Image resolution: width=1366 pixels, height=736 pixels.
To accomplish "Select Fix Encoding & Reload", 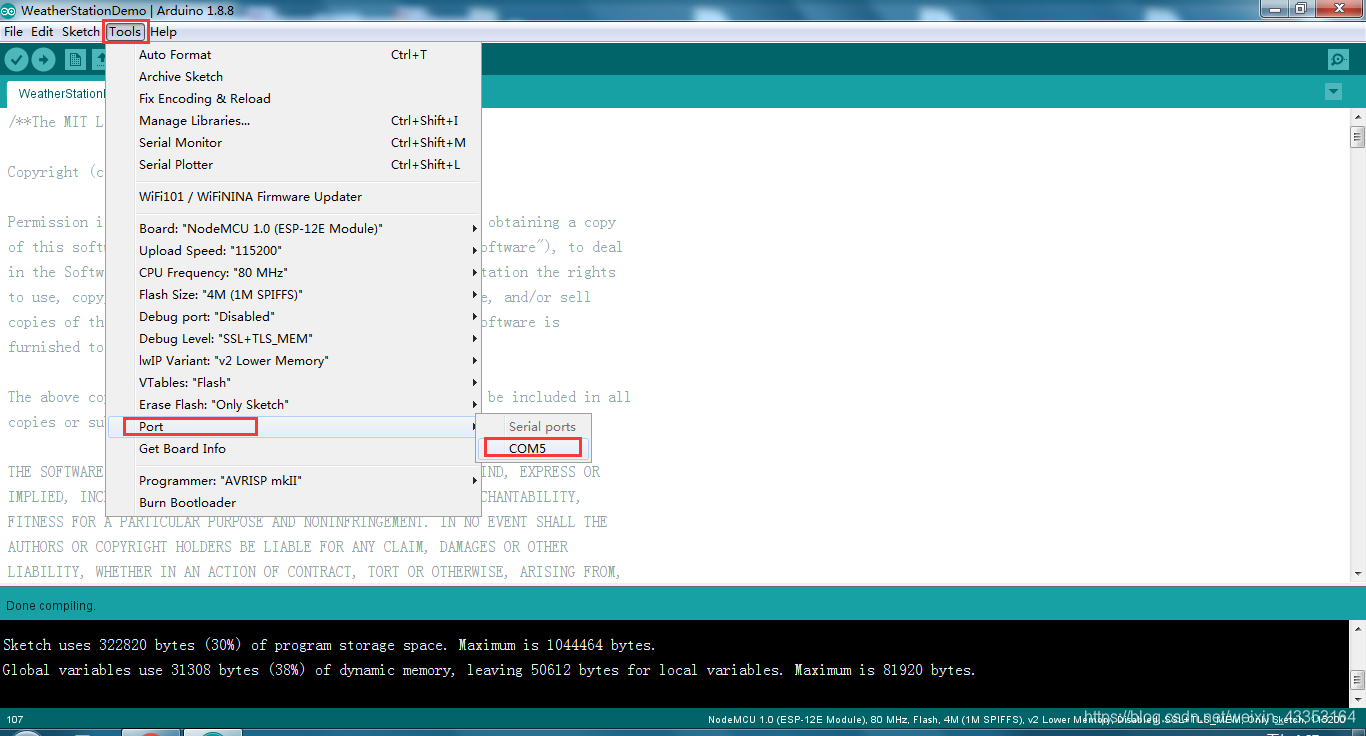I will pyautogui.click(x=294, y=99).
